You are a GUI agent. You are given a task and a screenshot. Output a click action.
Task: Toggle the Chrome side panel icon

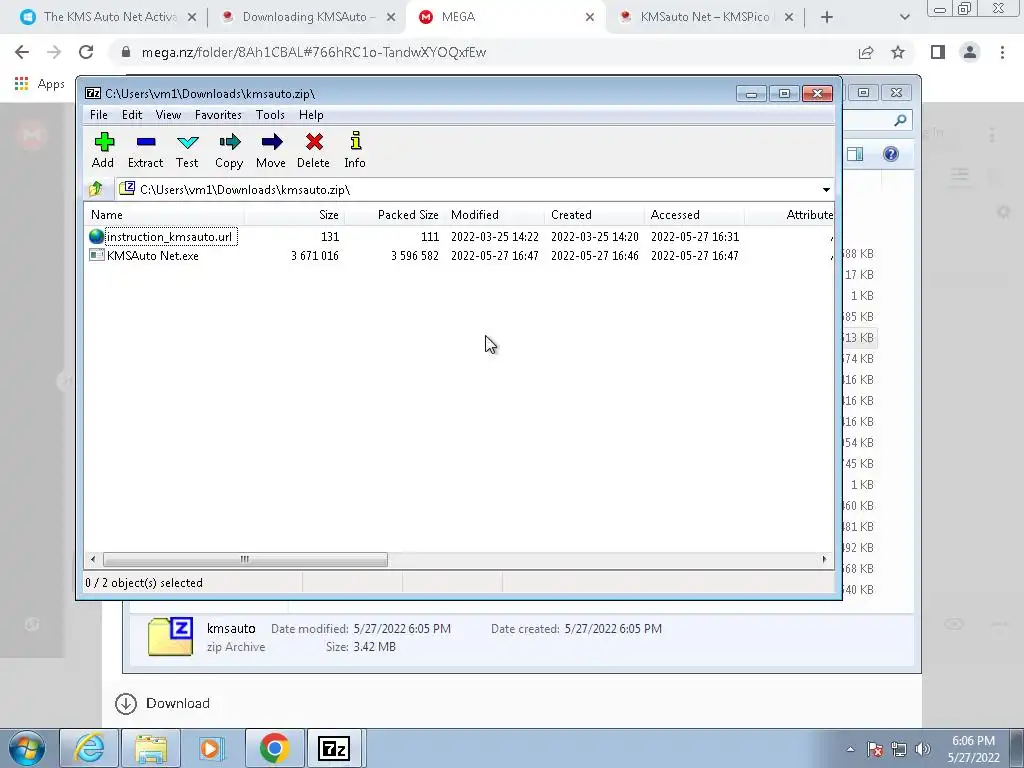coord(938,52)
